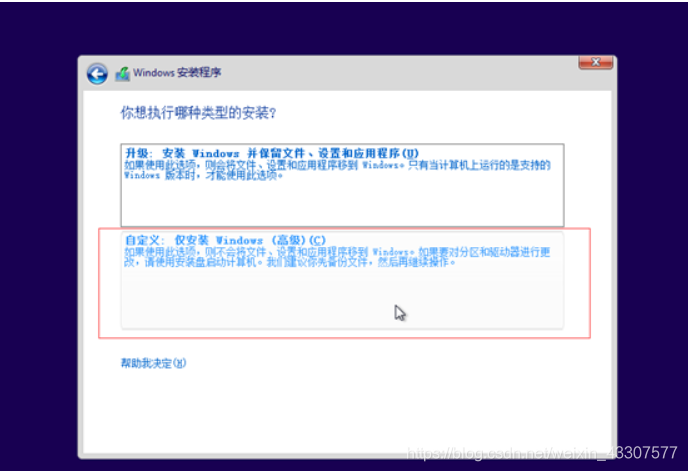
Task: Open the 帮助我决定(H) help link
Action: [153, 363]
